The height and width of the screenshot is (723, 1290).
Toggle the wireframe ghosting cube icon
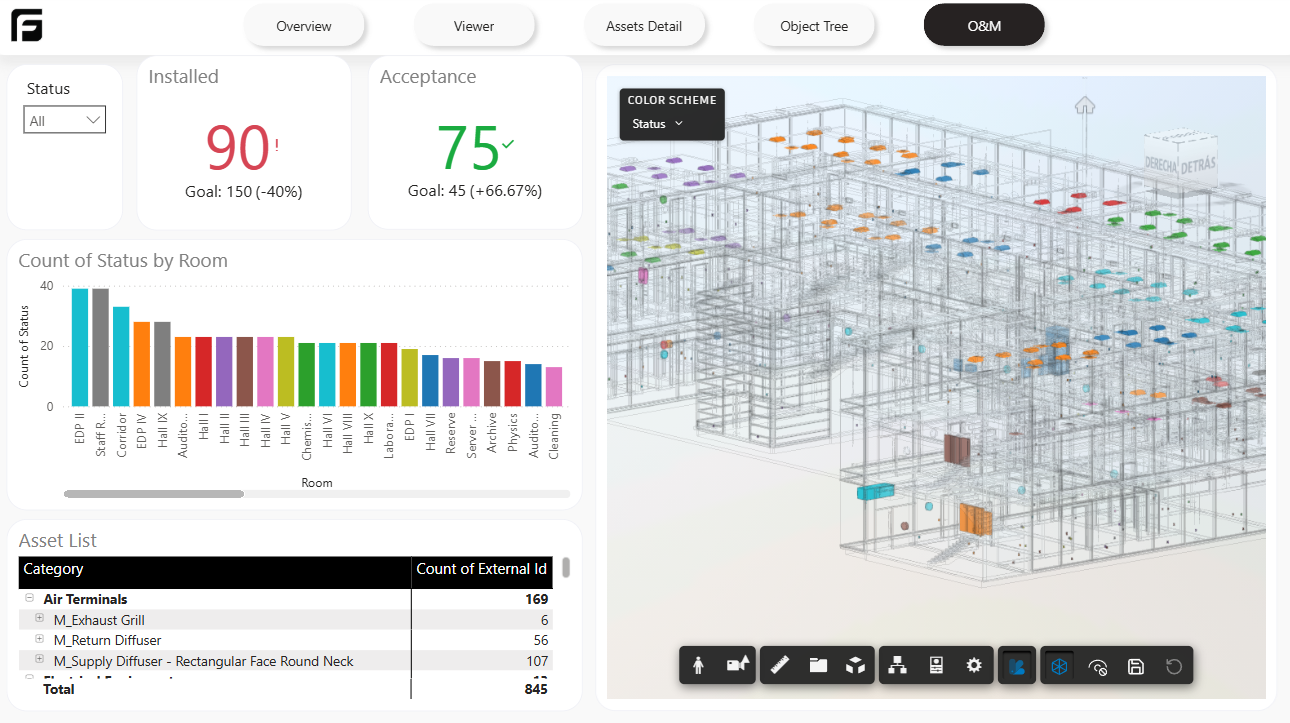coord(1057,665)
